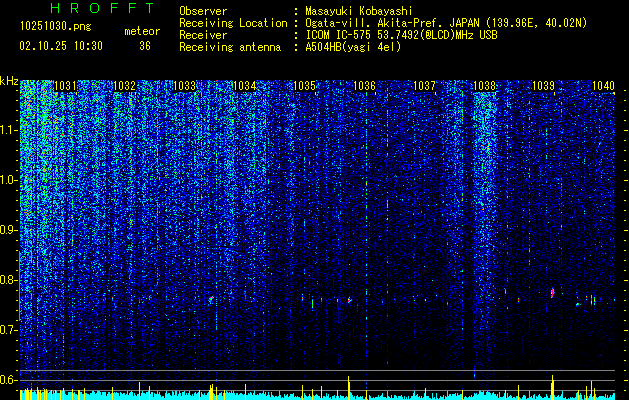Click the 1031 time marker
The image size is (629, 400).
[x=65, y=86]
